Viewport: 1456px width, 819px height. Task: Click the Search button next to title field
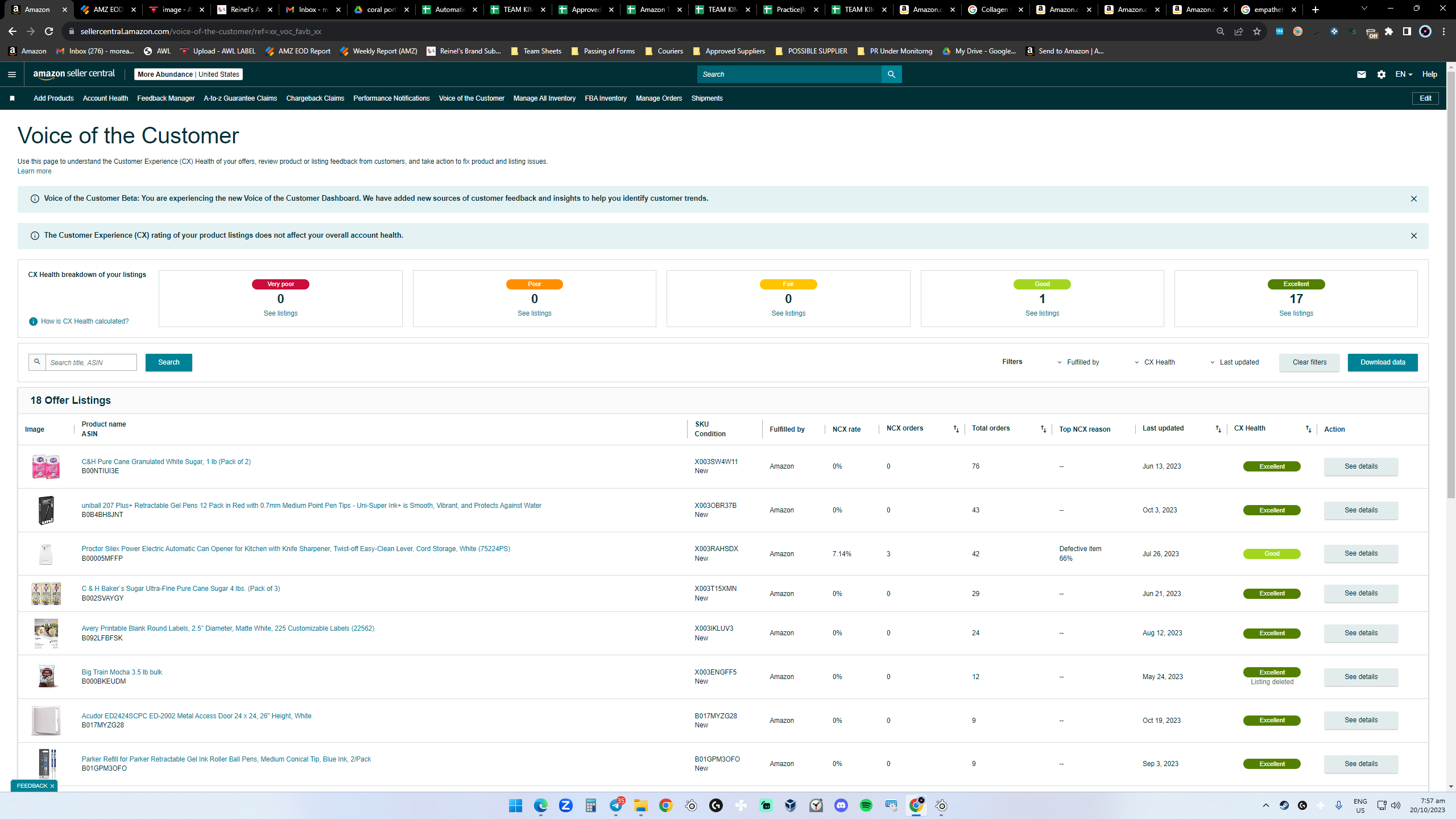(169, 362)
